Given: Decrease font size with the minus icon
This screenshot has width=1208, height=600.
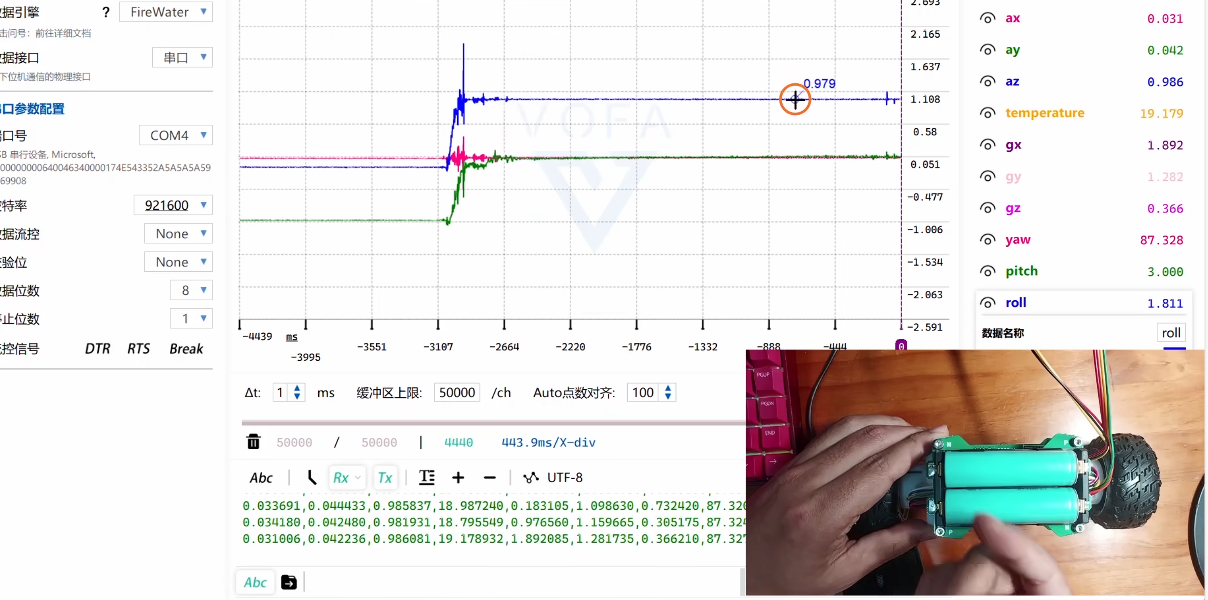Looking at the screenshot, I should (x=489, y=478).
